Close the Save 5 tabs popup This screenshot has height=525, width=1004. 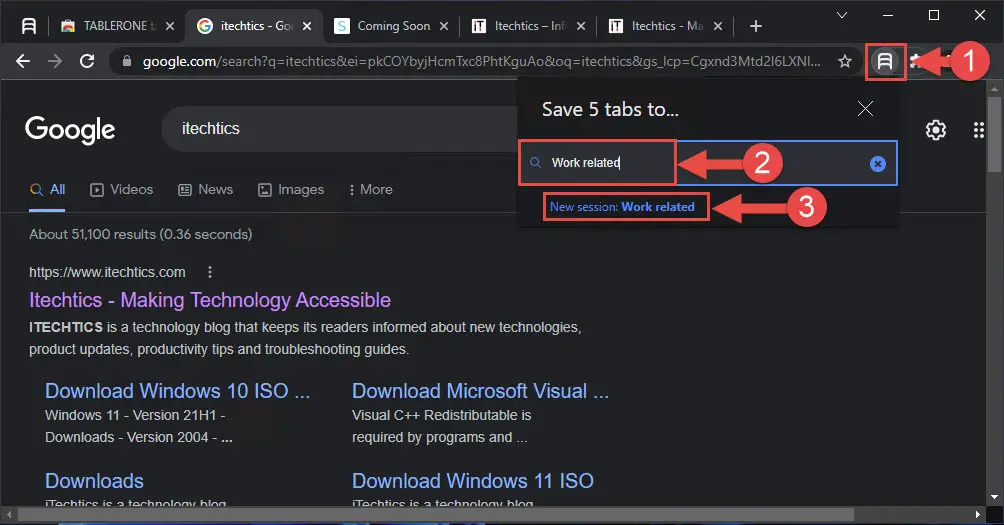[865, 109]
